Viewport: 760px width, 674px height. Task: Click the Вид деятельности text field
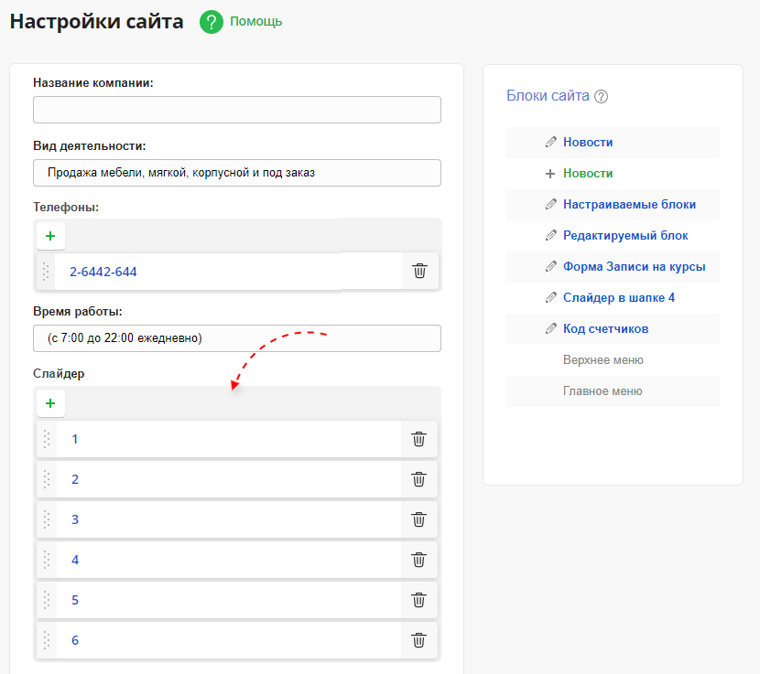tap(237, 173)
